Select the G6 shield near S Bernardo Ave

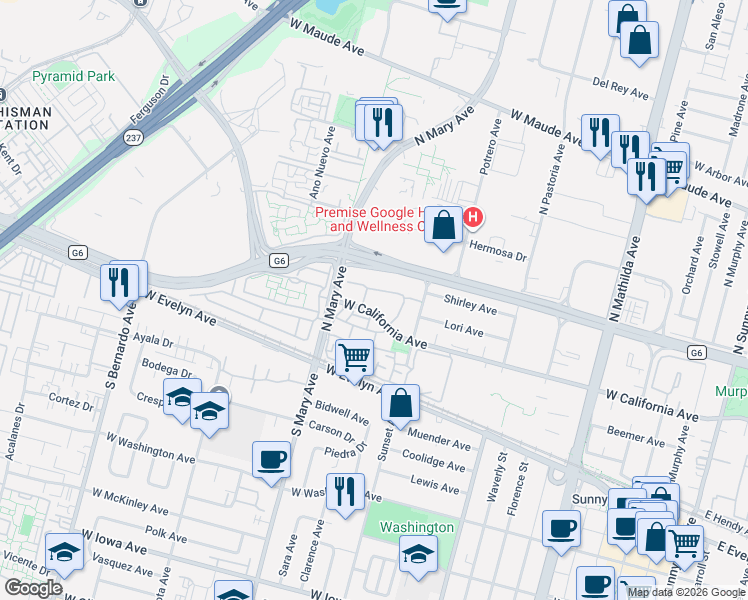tap(78, 252)
